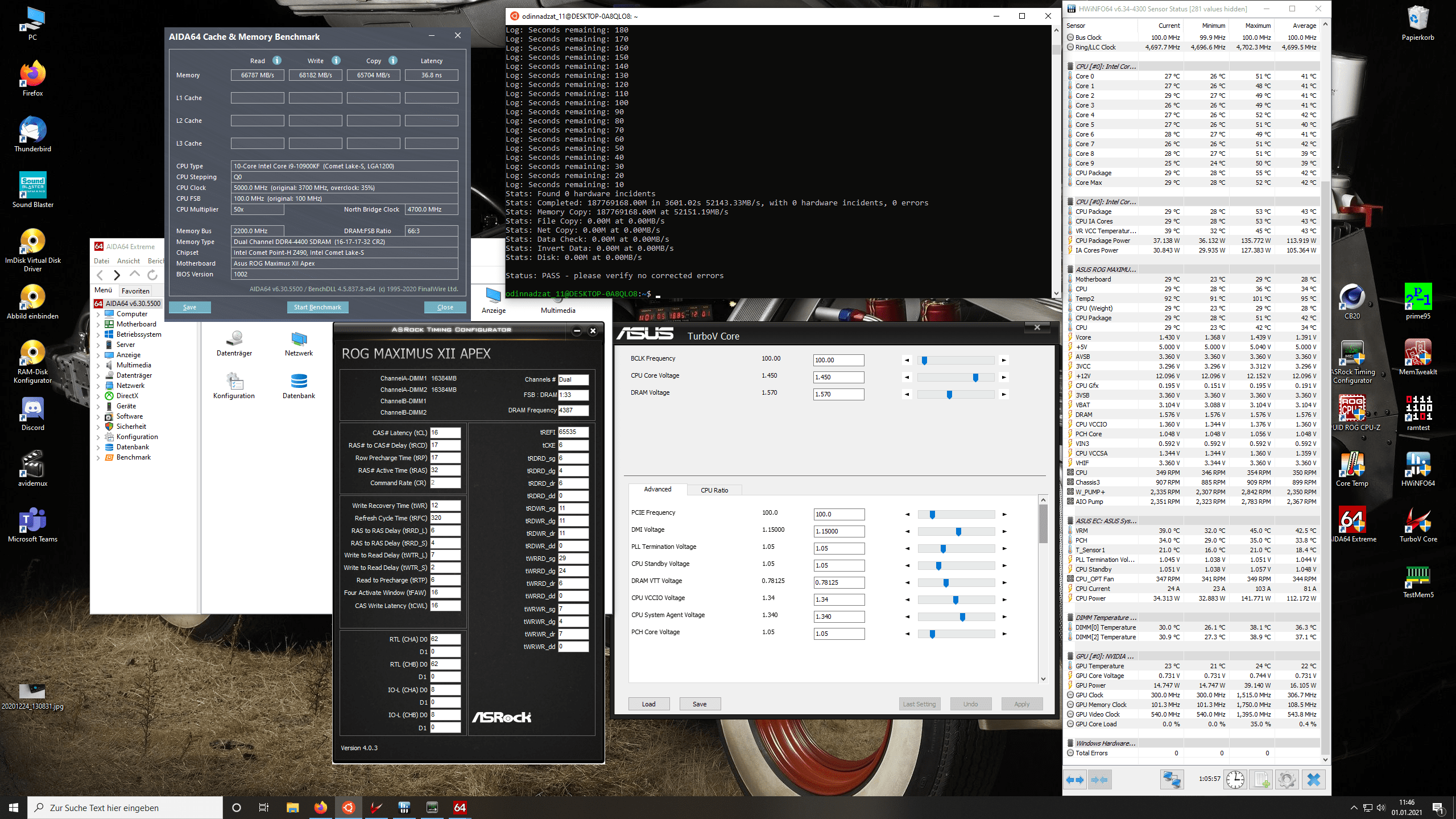Viewport: 1456px width, 819px height.
Task: Click Windows taskbar search box
Action: pos(125,808)
